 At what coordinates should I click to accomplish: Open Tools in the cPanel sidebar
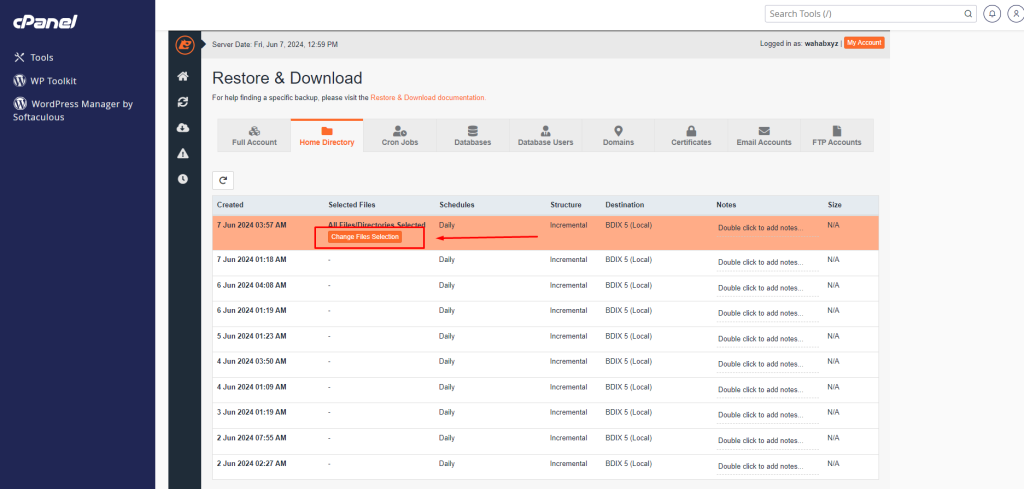41,58
